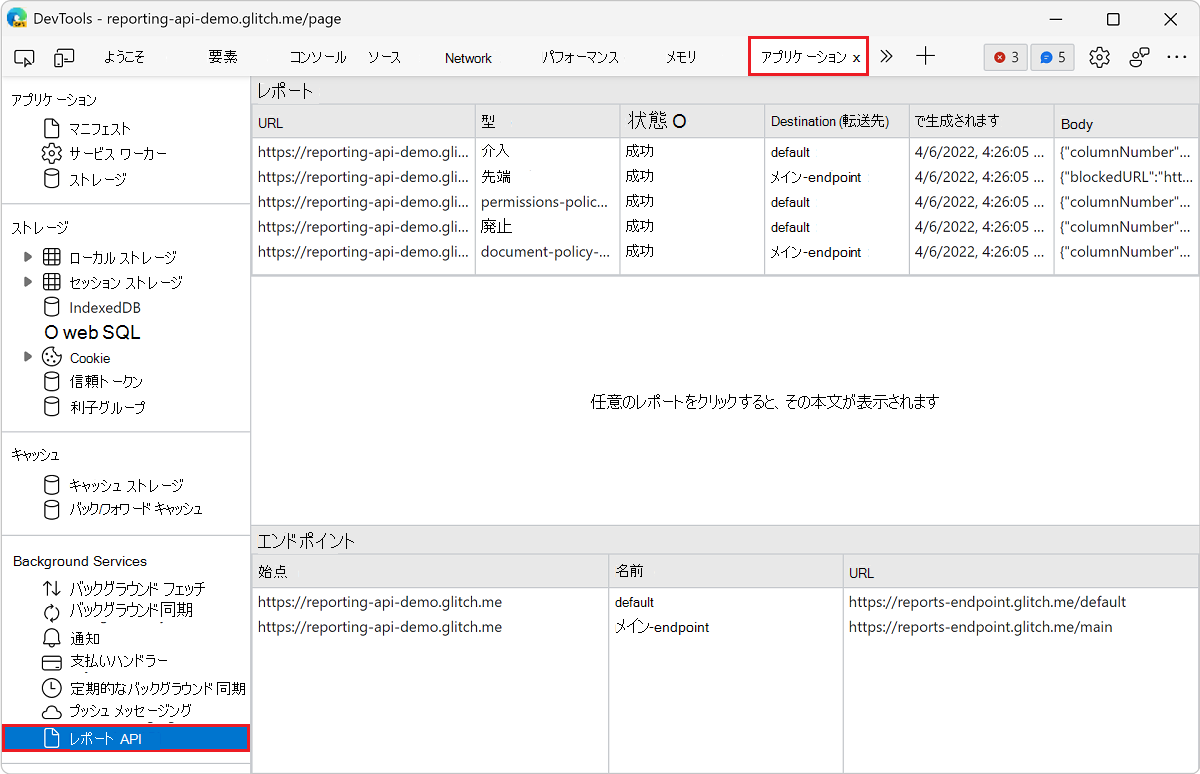This screenshot has height=774, width=1200.
Task: View the 3 console errors badge
Action: click(x=1005, y=57)
